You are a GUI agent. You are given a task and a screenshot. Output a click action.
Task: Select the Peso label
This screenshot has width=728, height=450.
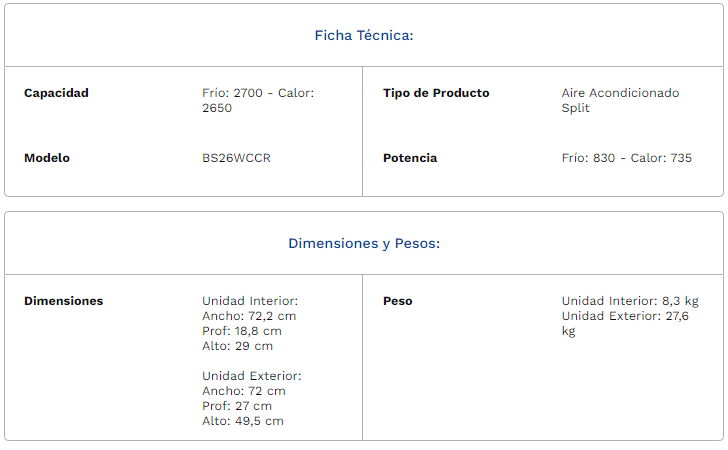(397, 301)
